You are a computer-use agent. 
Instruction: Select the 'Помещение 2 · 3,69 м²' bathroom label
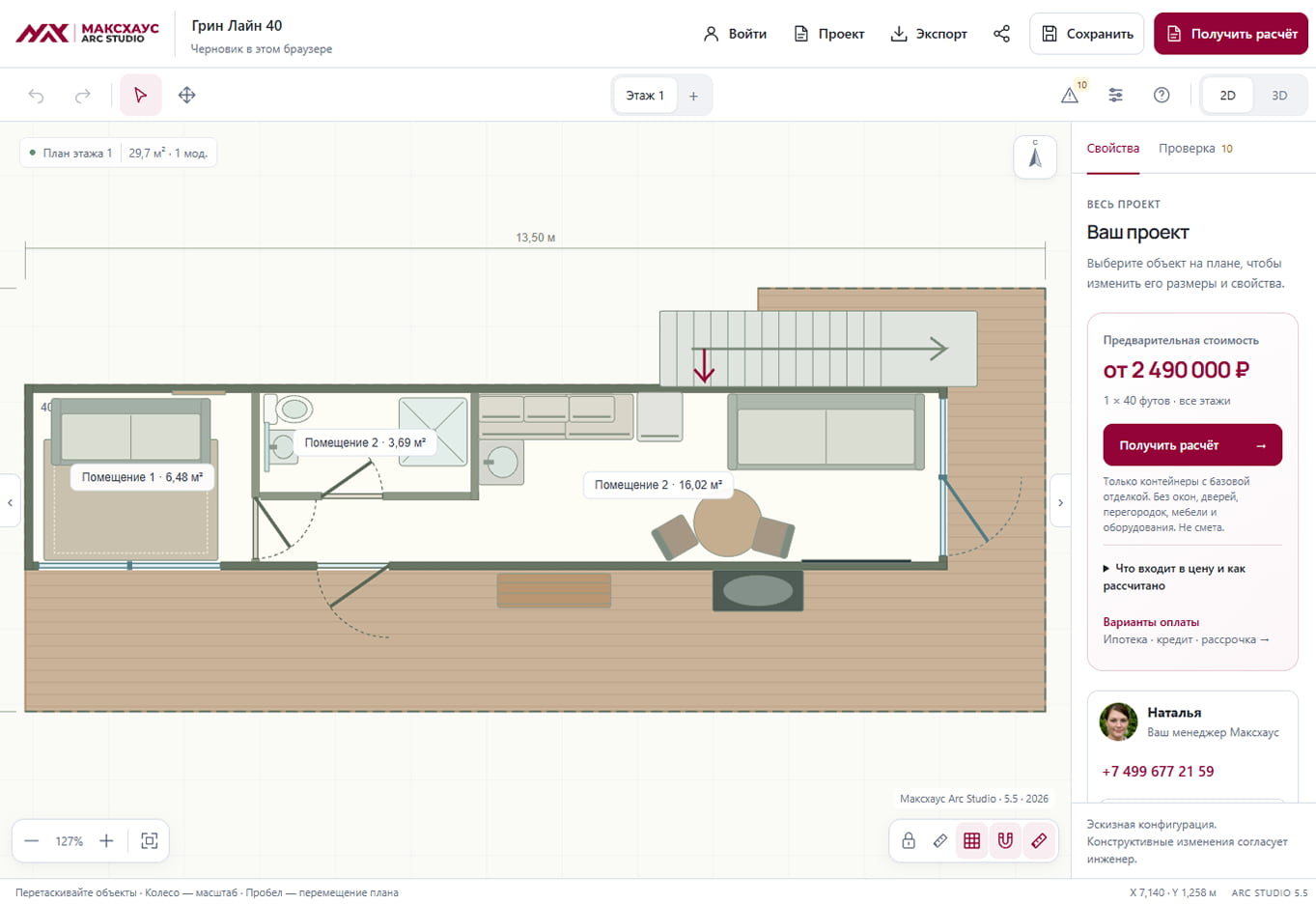tap(365, 442)
